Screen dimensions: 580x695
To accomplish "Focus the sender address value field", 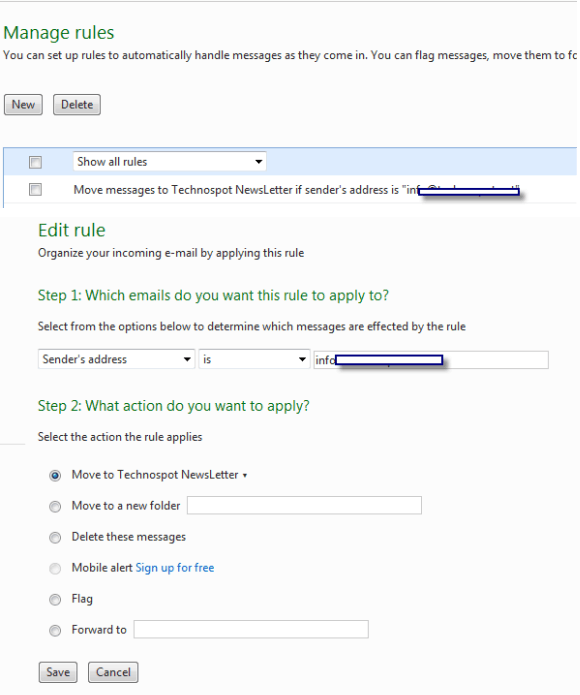I will (x=431, y=359).
